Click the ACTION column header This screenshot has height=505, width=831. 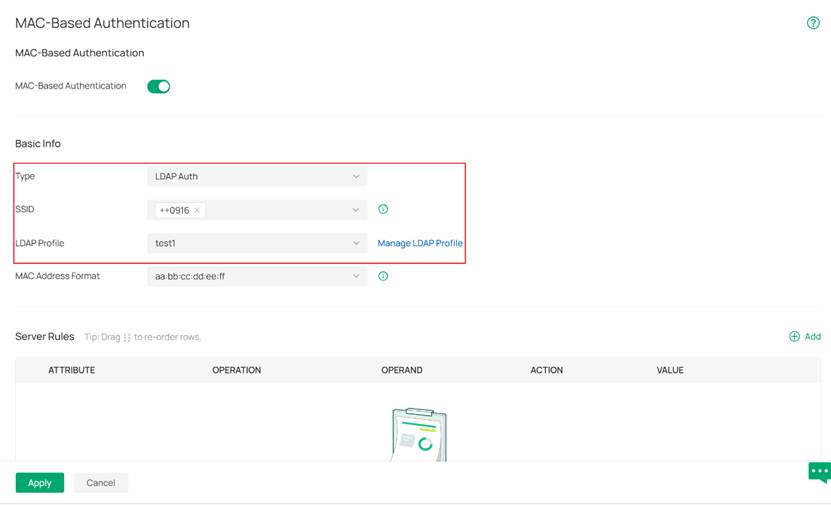(546, 370)
